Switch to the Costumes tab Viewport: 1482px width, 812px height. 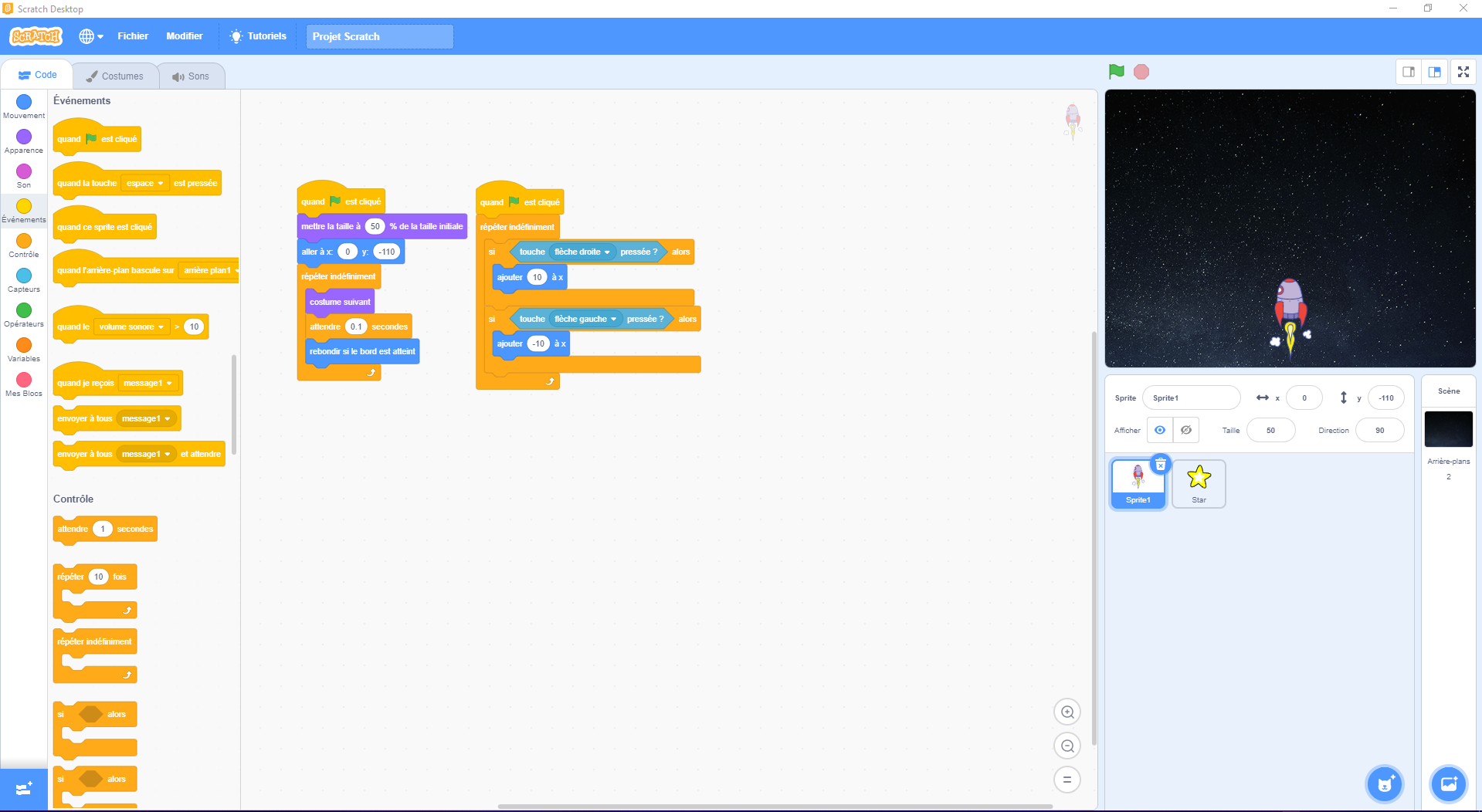pyautogui.click(x=115, y=76)
